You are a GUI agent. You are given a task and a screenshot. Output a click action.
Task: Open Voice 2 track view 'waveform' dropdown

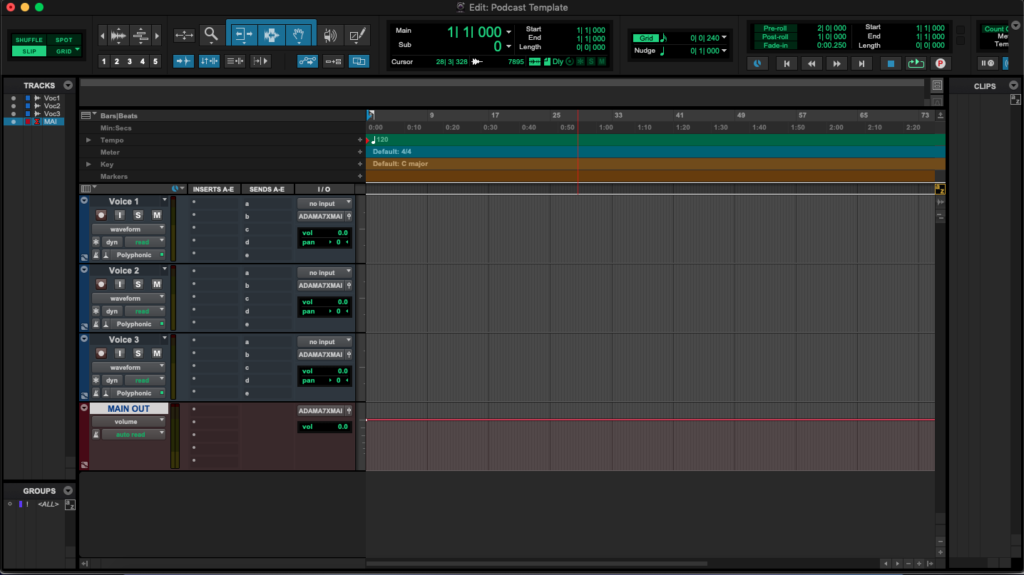(128, 298)
